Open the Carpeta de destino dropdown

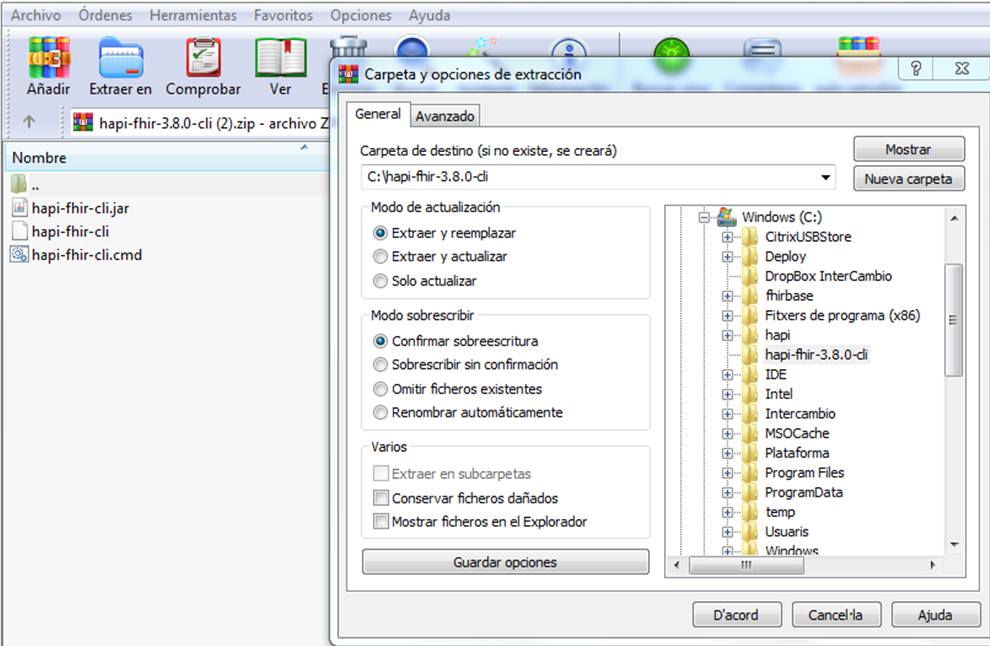[x=826, y=178]
